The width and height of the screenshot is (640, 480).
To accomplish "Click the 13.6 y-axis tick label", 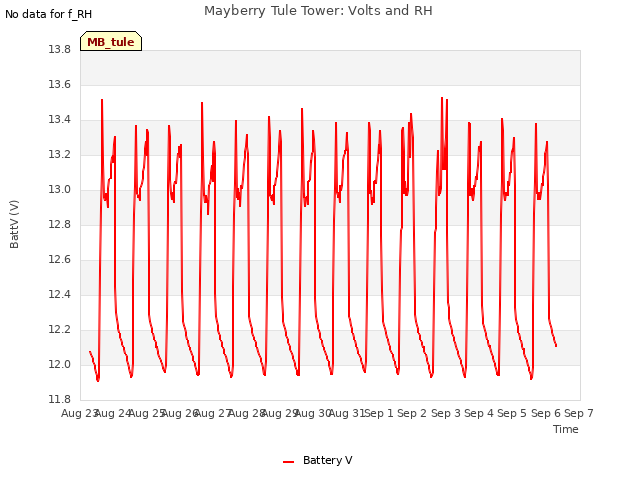I will pyautogui.click(x=60, y=85).
